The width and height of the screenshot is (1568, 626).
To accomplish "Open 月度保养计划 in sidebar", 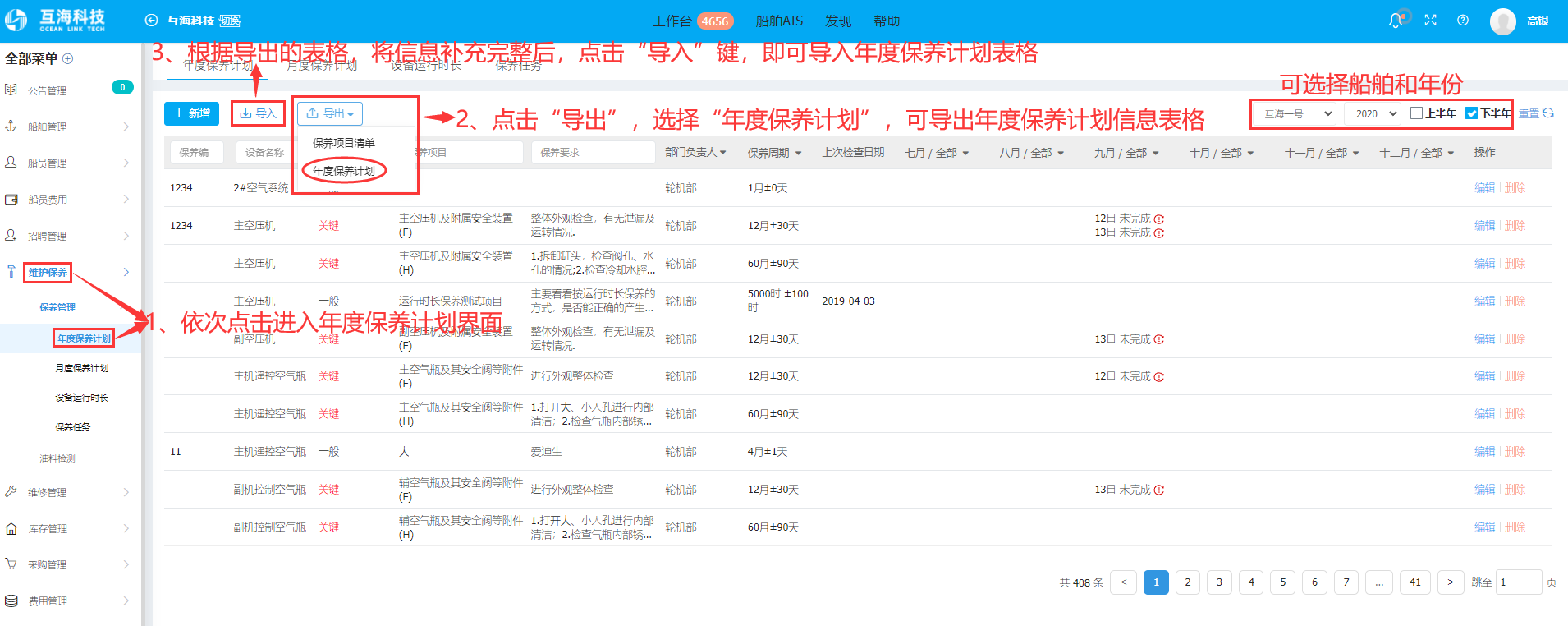I will click(x=81, y=368).
